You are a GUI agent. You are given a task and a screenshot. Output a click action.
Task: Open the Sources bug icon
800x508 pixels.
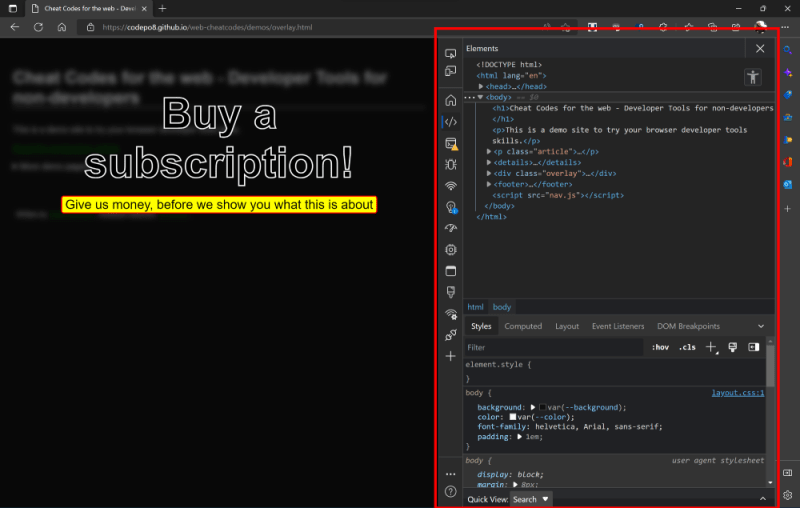pos(451,165)
